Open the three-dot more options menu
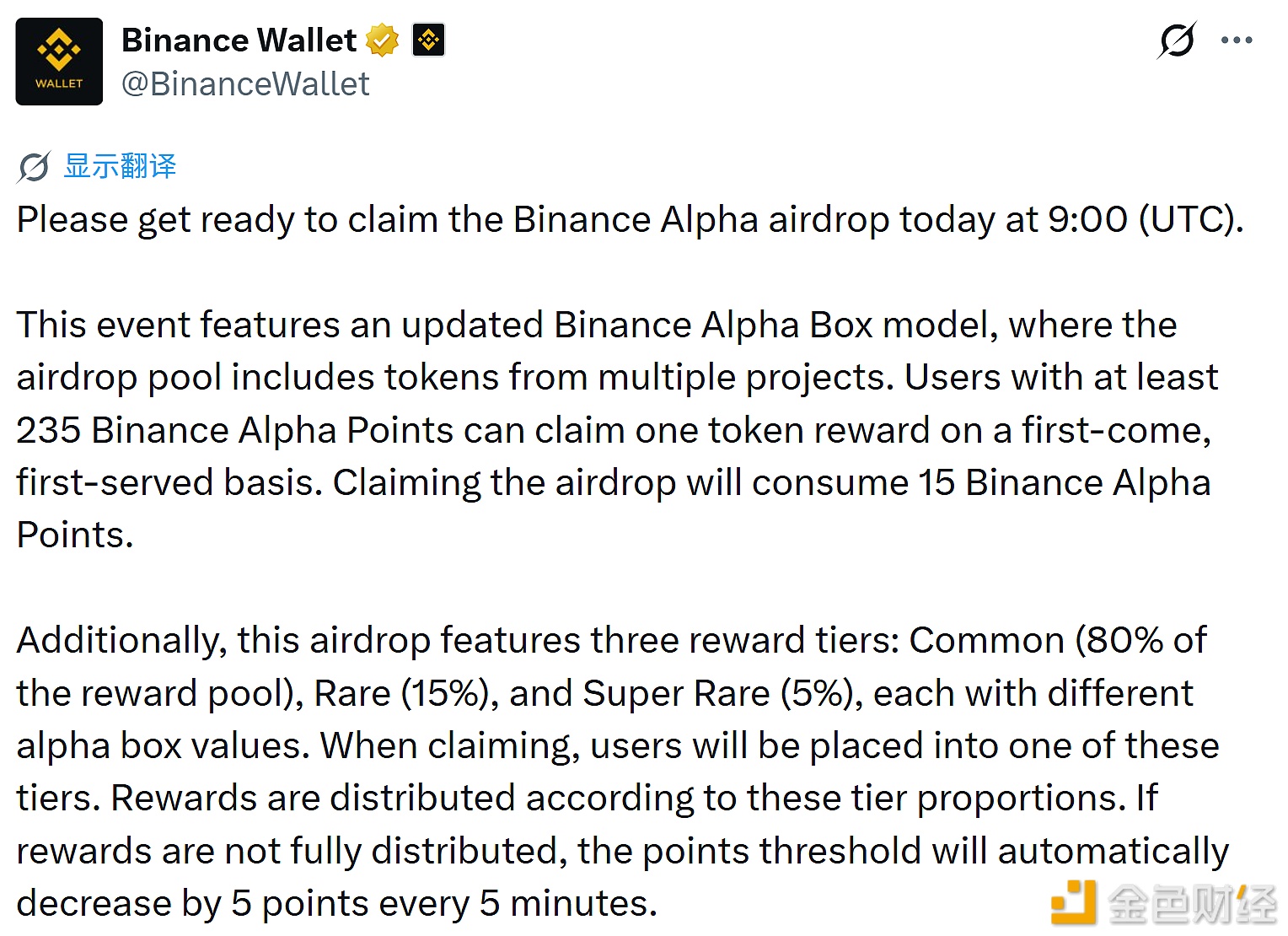The width and height of the screenshot is (1288, 936). point(1237,40)
